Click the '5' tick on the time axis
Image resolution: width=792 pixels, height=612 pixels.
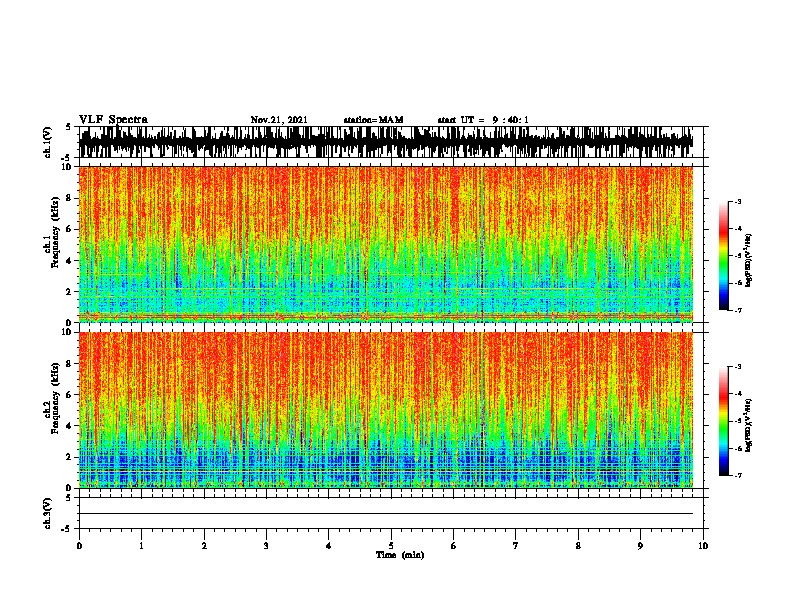(391, 546)
